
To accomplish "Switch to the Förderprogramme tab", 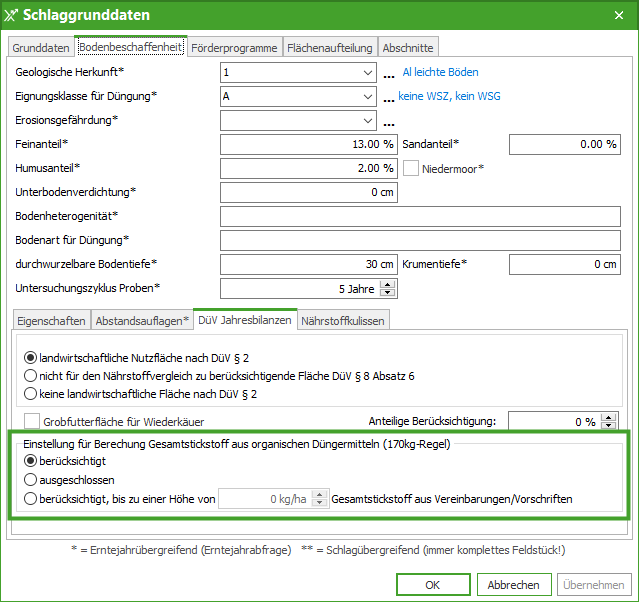I will click(x=235, y=47).
